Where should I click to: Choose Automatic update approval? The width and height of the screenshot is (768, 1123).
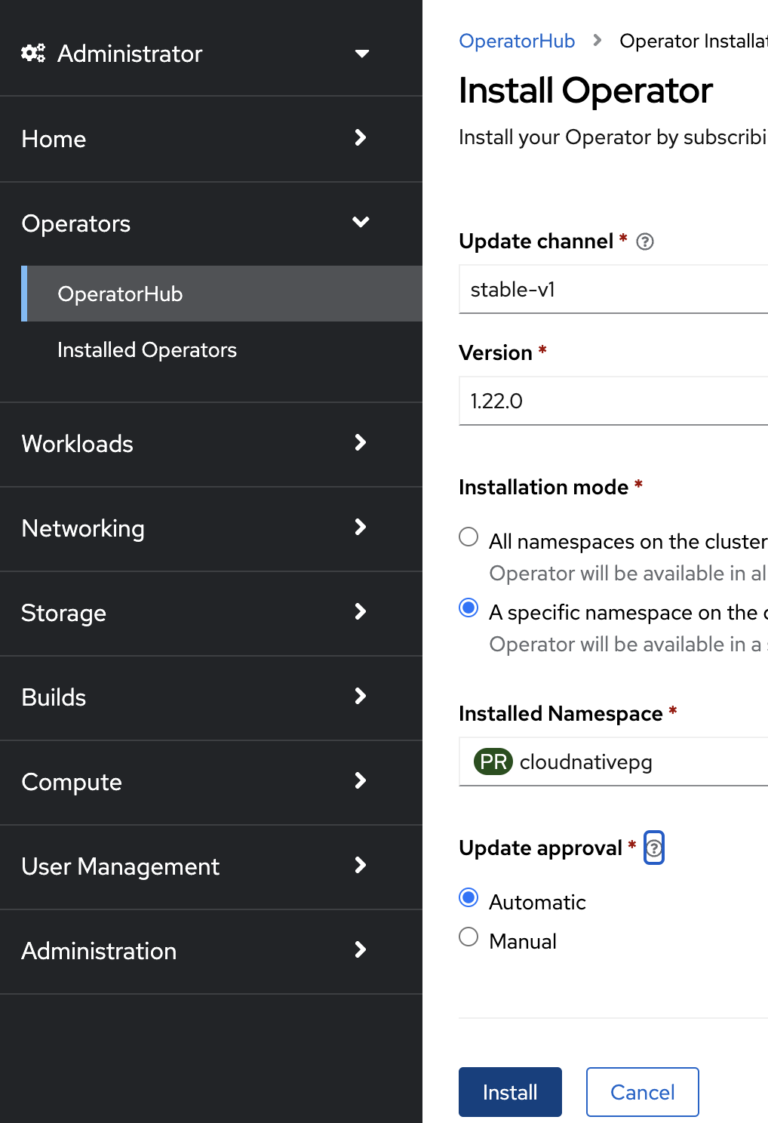coord(468,899)
